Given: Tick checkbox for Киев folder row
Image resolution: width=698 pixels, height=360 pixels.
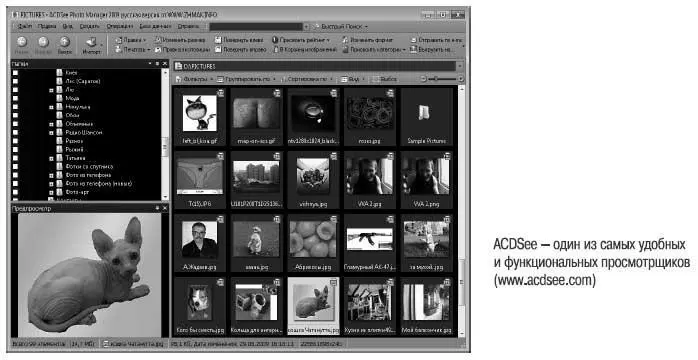Looking at the screenshot, I should [x=15, y=73].
